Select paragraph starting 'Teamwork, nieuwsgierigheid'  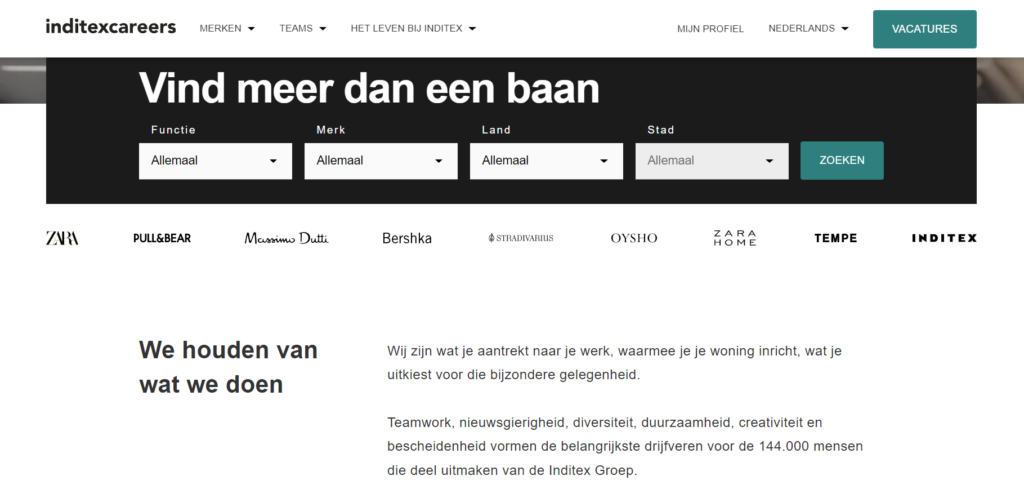625,446
